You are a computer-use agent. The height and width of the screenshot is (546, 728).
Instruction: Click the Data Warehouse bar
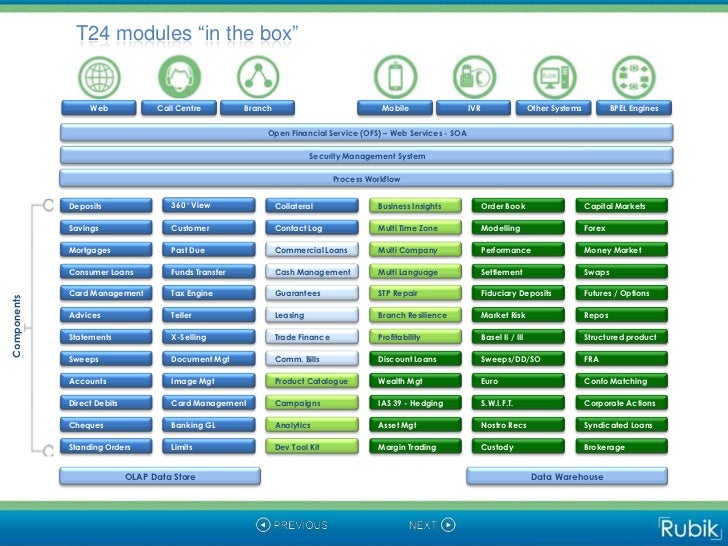coord(567,476)
